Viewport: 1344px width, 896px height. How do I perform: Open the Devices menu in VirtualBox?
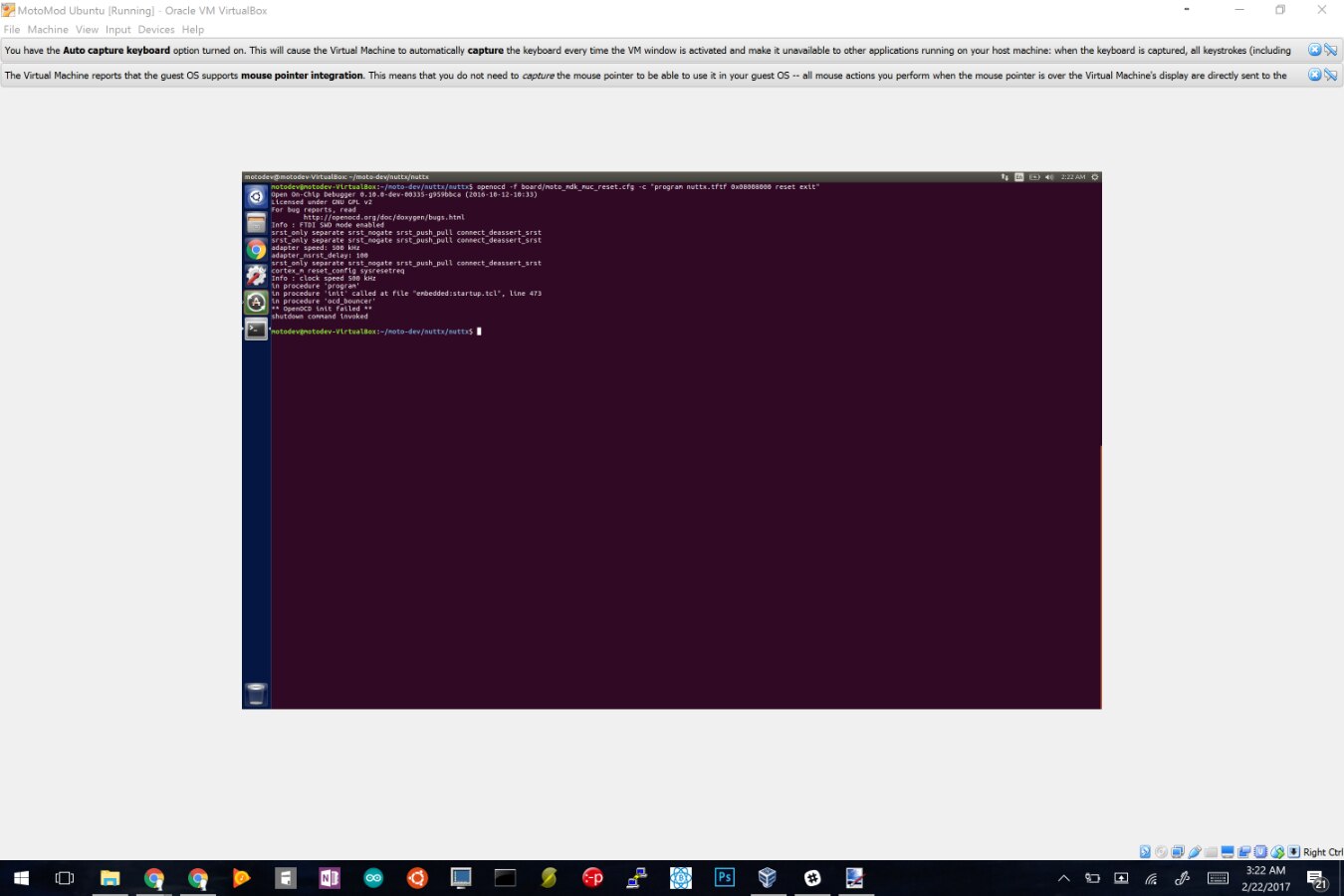pyautogui.click(x=155, y=30)
